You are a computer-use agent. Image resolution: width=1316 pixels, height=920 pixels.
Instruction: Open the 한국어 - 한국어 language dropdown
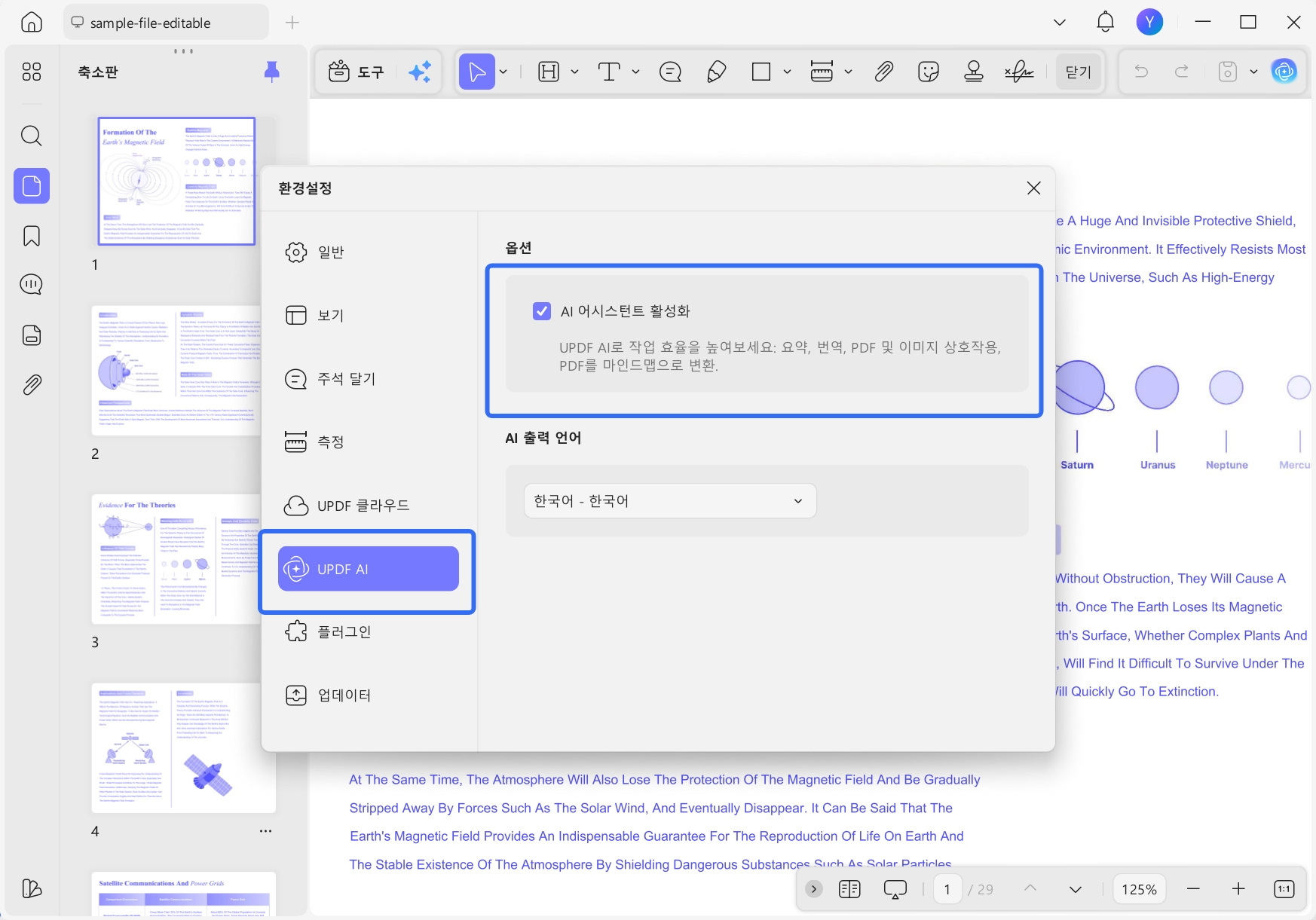(670, 501)
